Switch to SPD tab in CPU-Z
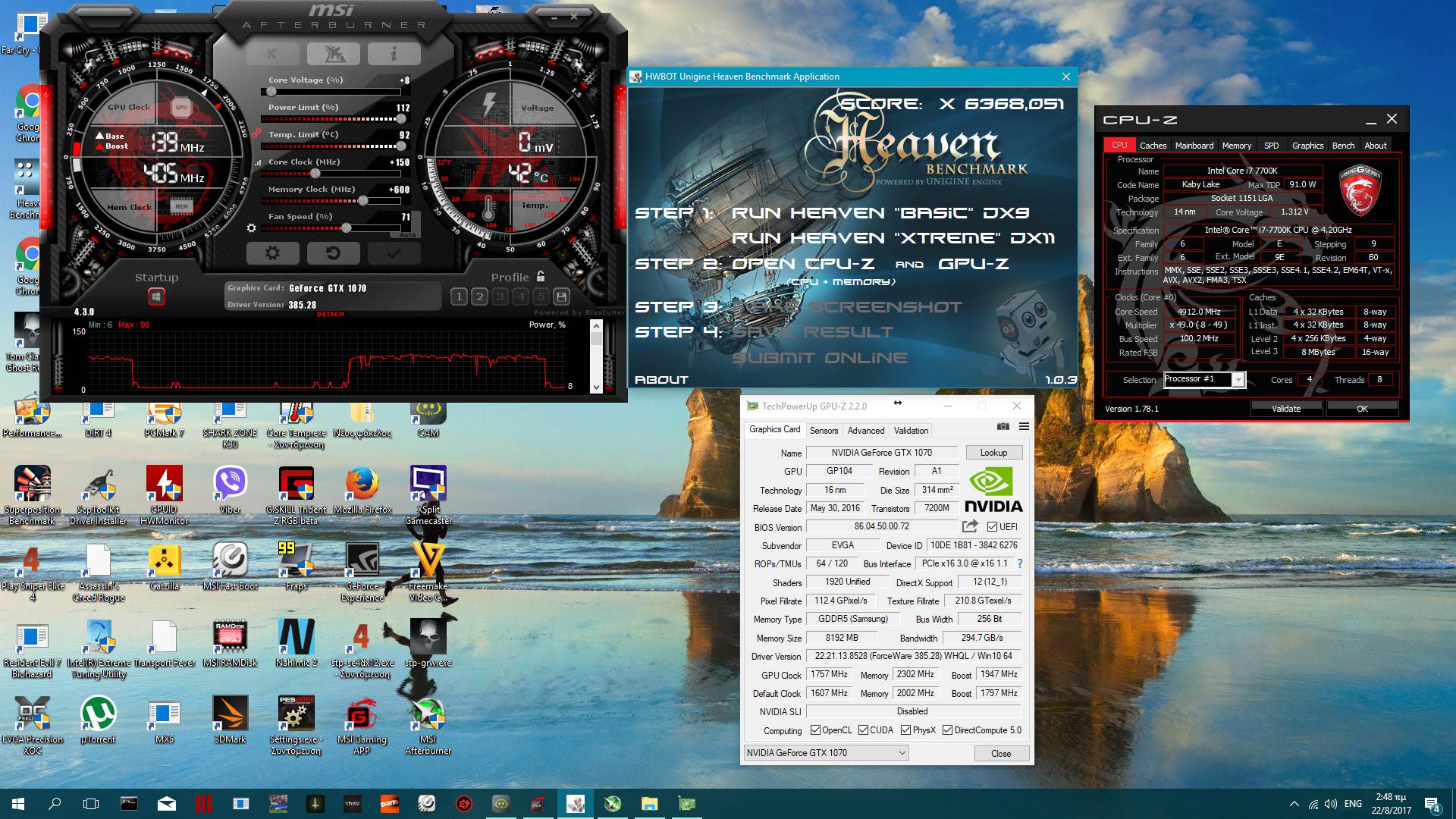The width and height of the screenshot is (1456, 819). click(1272, 146)
